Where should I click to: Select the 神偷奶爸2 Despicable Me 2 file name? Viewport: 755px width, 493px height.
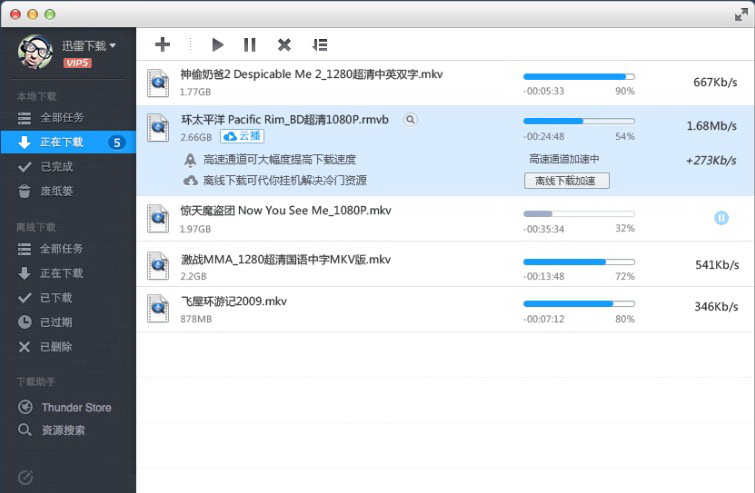pyautogui.click(x=312, y=74)
